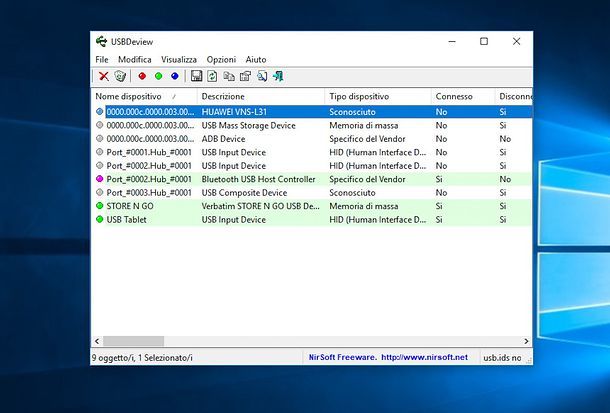Sort by Descrizione column header
This screenshot has height=413, width=610.
(261, 96)
